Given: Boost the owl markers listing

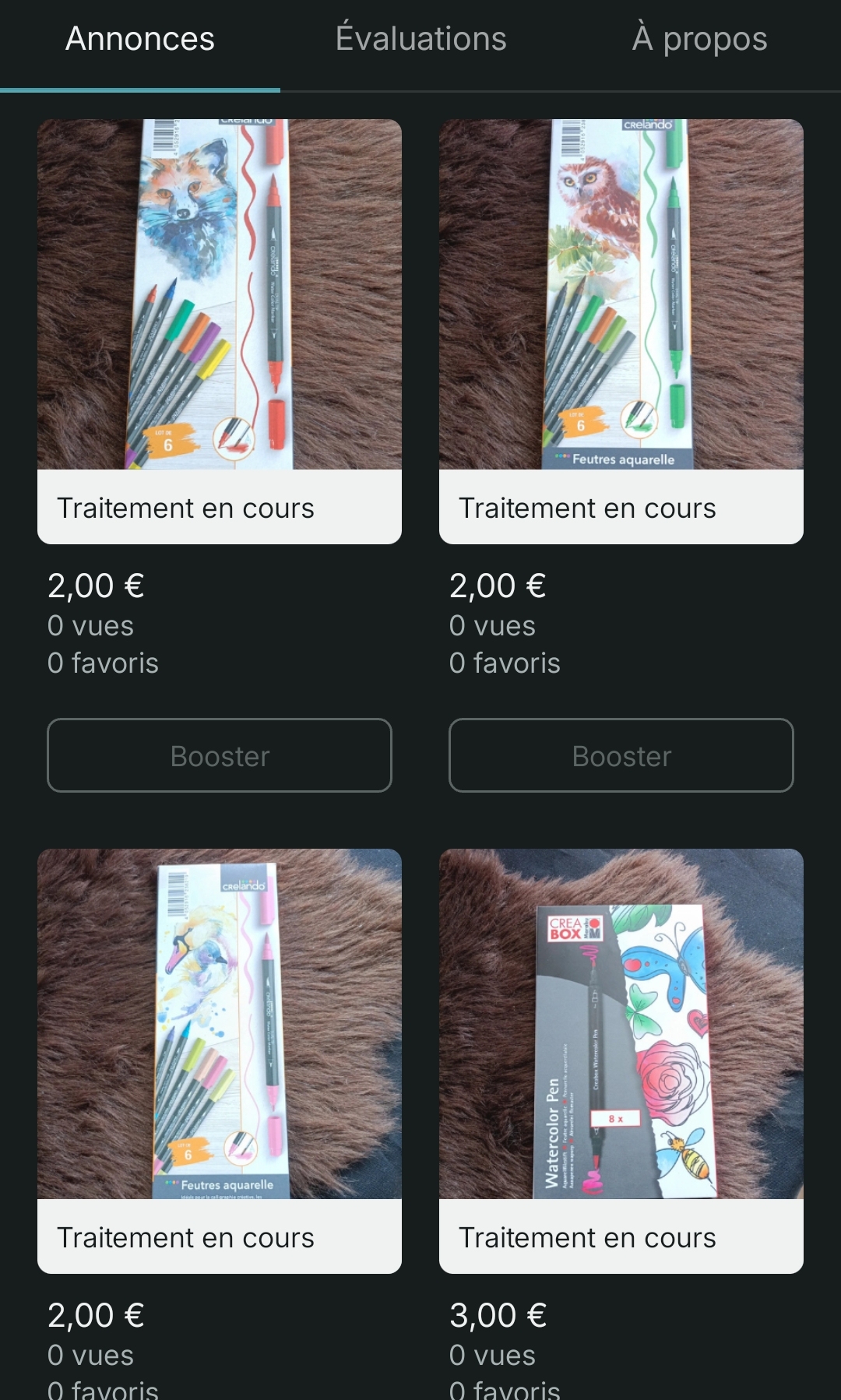Looking at the screenshot, I should point(621,755).
